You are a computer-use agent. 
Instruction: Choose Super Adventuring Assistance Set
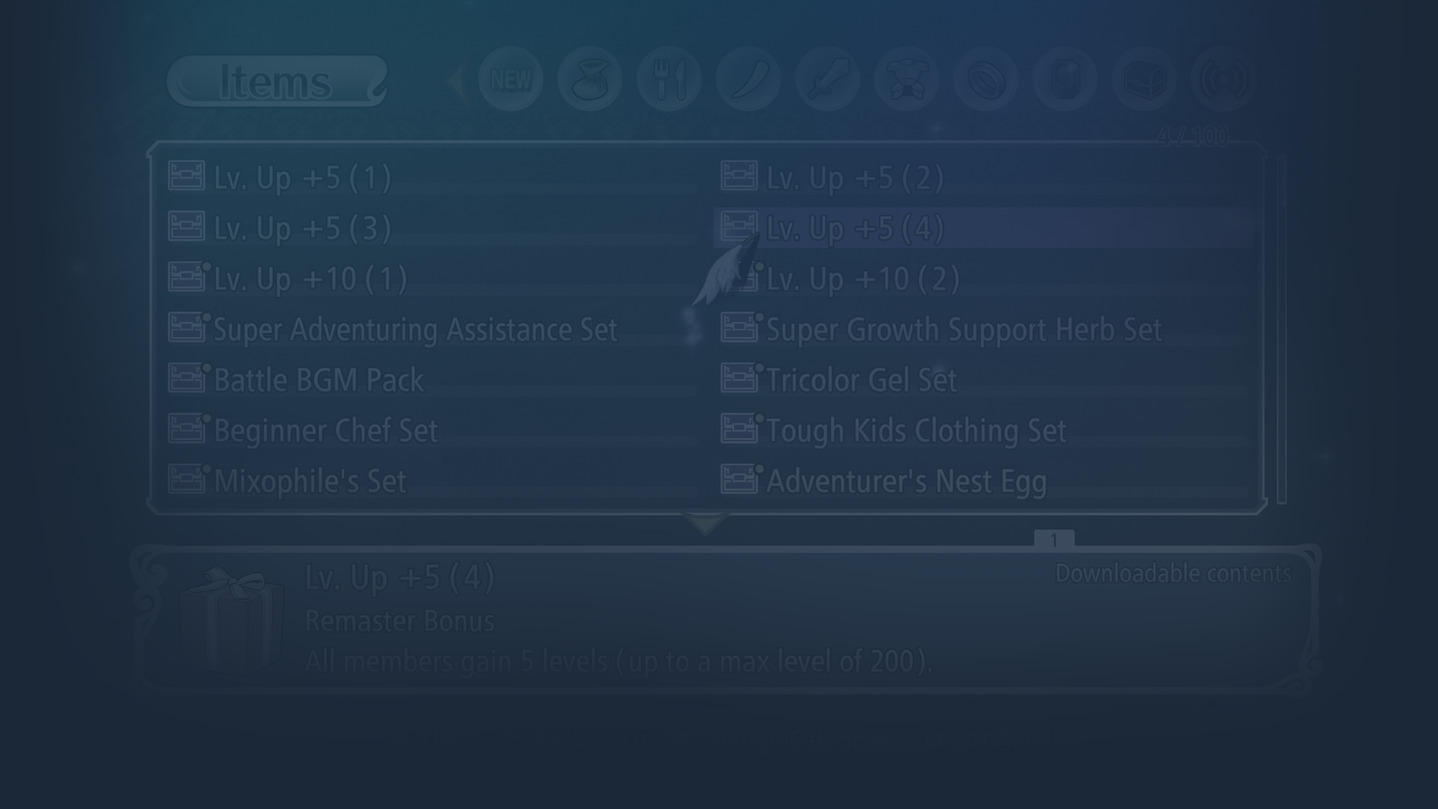pyautogui.click(x=430, y=329)
